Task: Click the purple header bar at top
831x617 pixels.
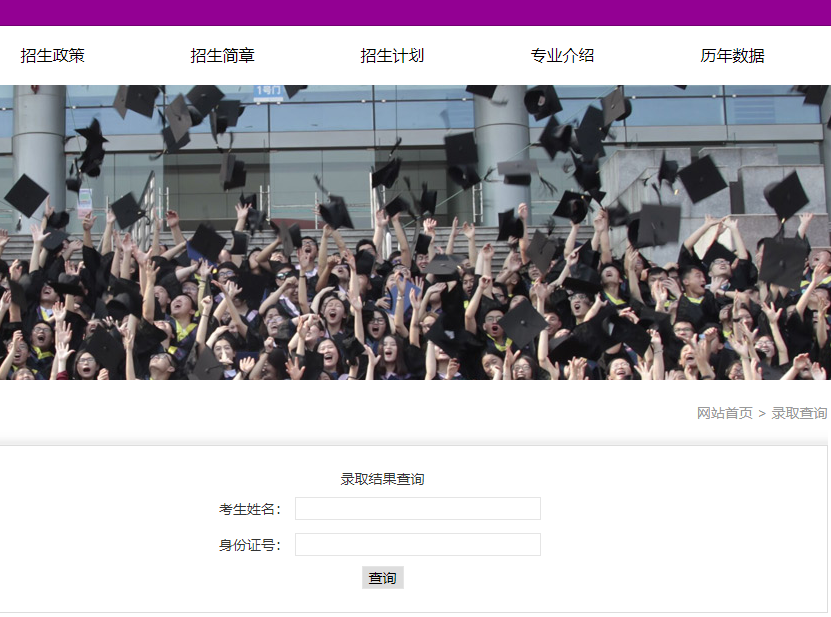Action: [x=415, y=12]
